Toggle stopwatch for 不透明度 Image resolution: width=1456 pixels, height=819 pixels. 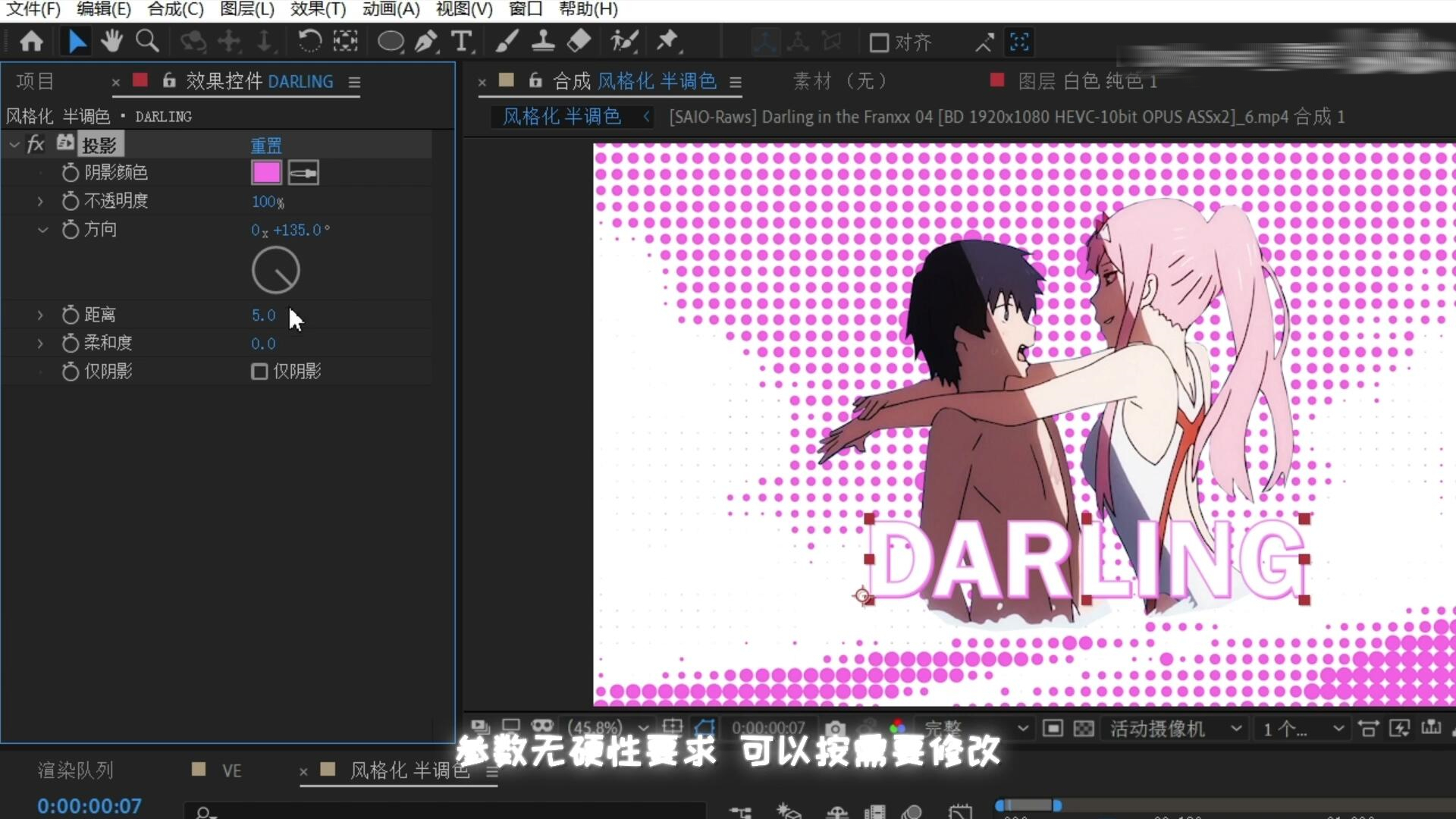(x=70, y=201)
